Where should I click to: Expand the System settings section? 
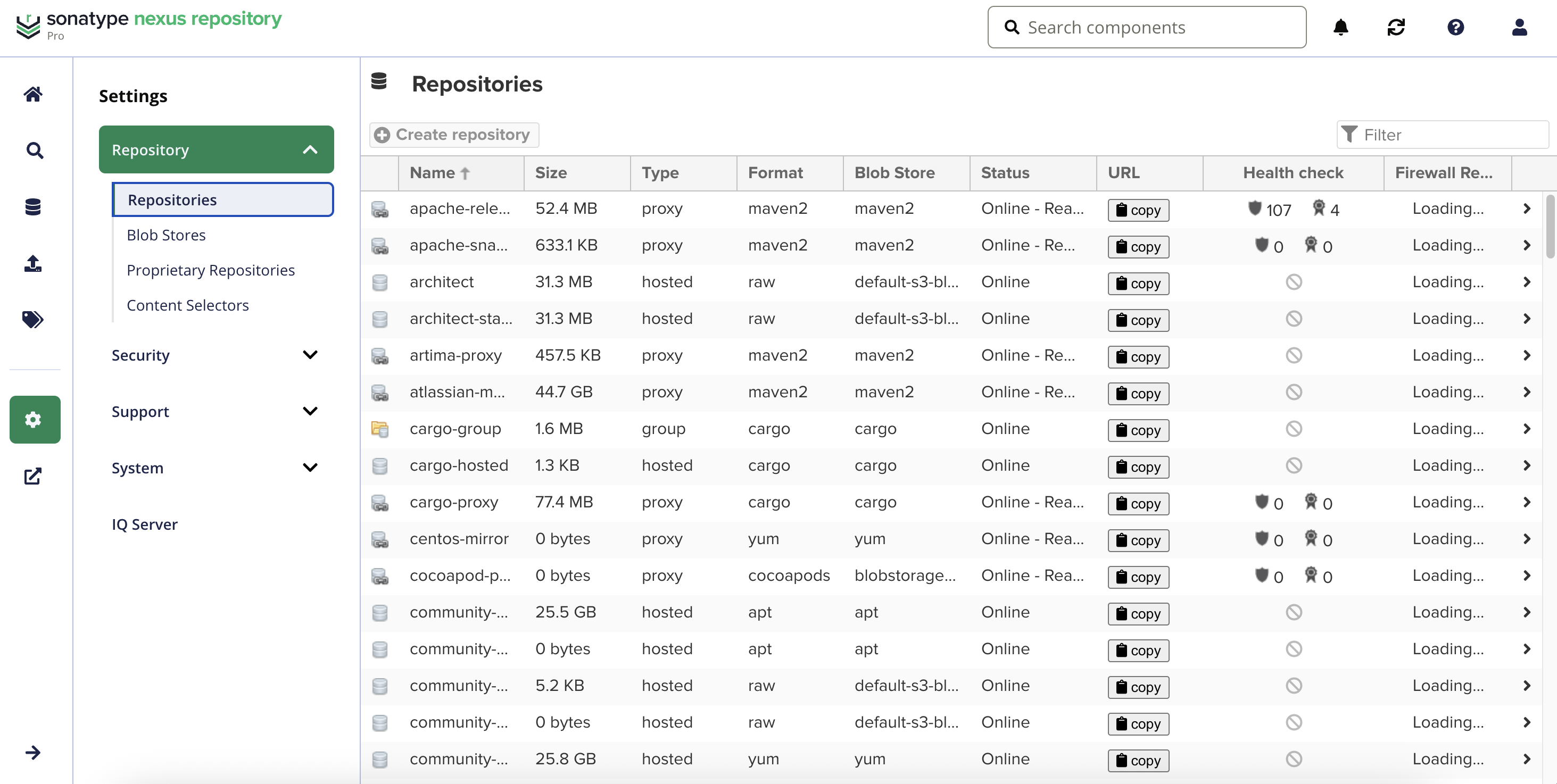[x=216, y=468]
